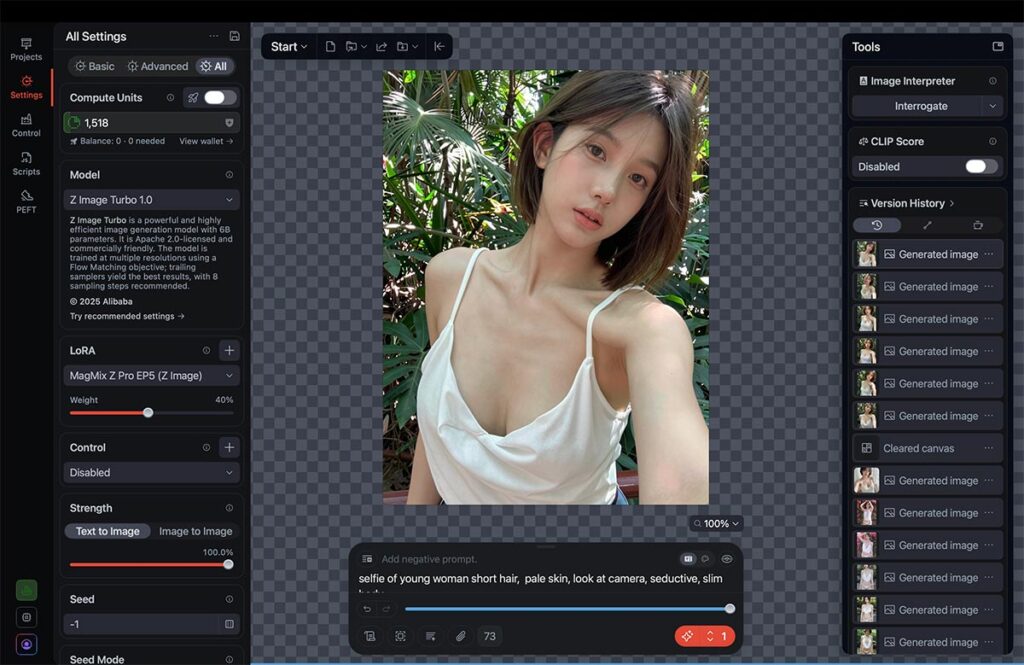Open the Scripts sidebar panel
1024x665 pixels.
pyautogui.click(x=26, y=163)
